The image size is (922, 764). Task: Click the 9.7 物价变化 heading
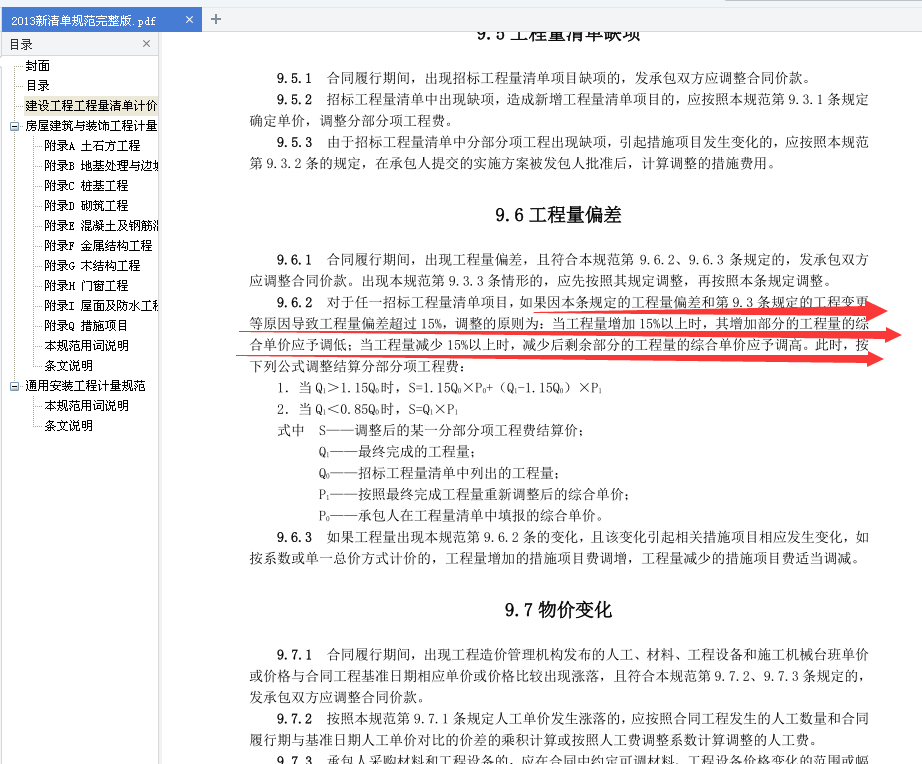(558, 610)
